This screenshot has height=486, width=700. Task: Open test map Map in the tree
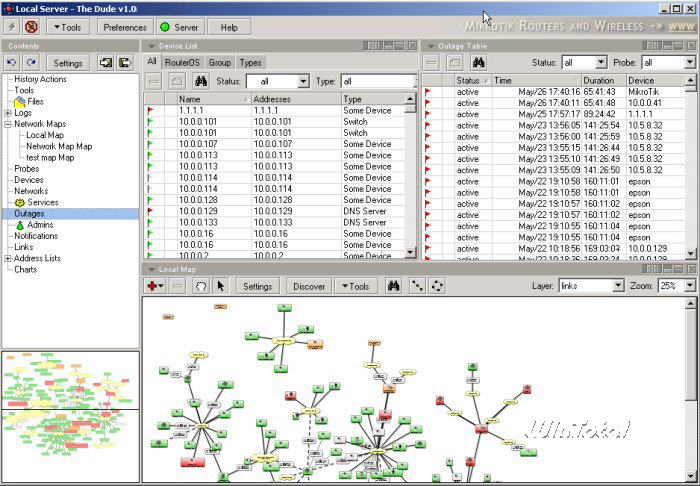[x=50, y=158]
